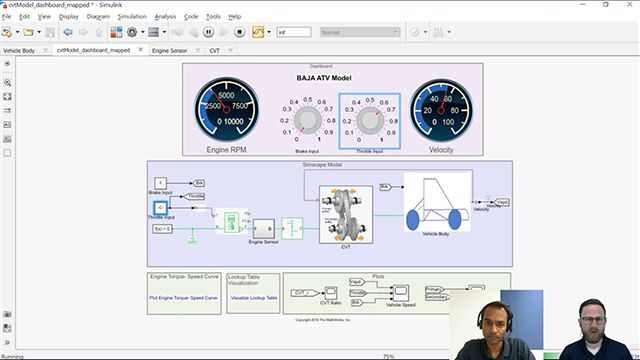Open the New model toolbar button
Viewport: 640px width, 360px height.
(7, 32)
